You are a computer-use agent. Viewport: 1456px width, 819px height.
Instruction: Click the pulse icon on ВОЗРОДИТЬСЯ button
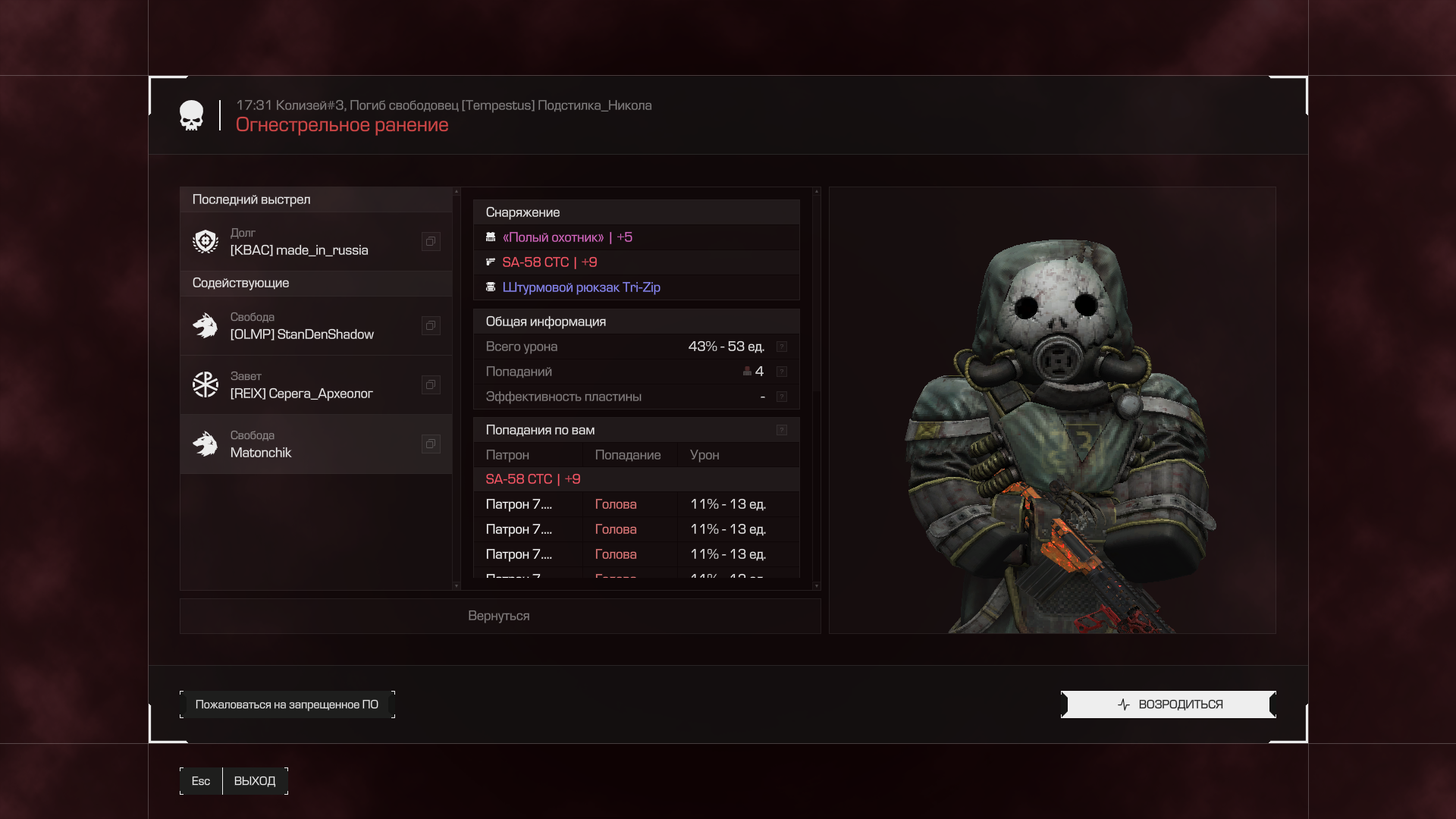tap(1124, 704)
